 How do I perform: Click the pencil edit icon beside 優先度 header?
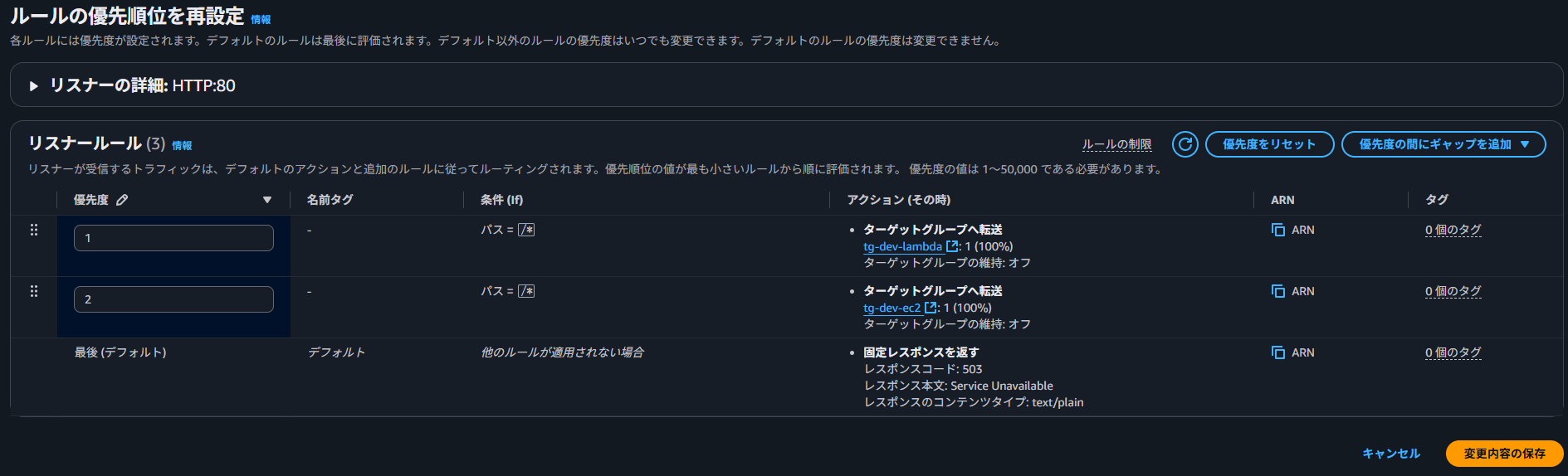click(122, 200)
